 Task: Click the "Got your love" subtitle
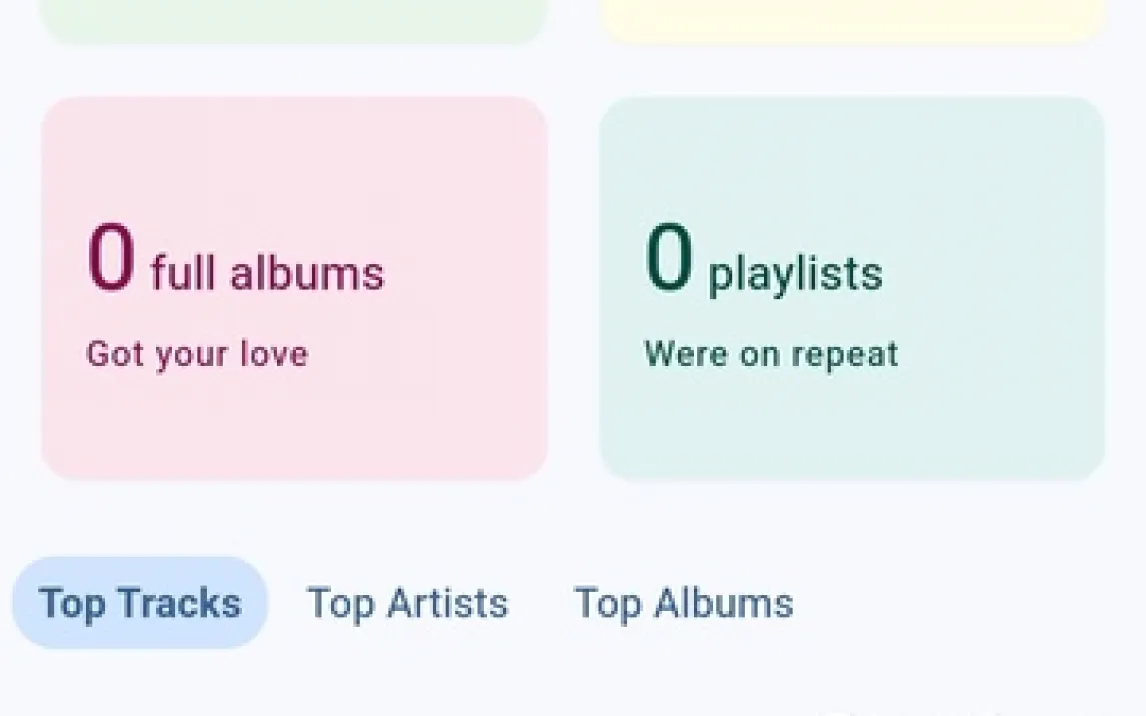197,354
